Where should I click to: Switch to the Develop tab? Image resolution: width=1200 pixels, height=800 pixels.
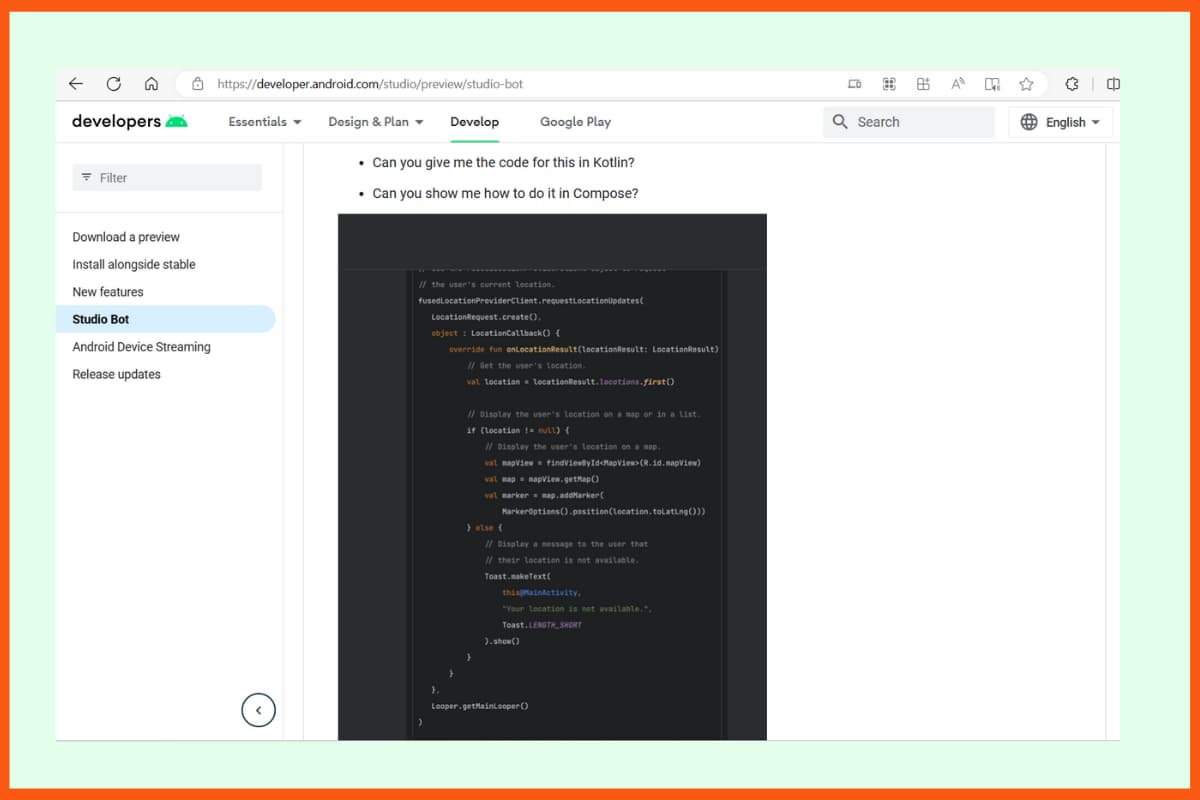point(474,121)
